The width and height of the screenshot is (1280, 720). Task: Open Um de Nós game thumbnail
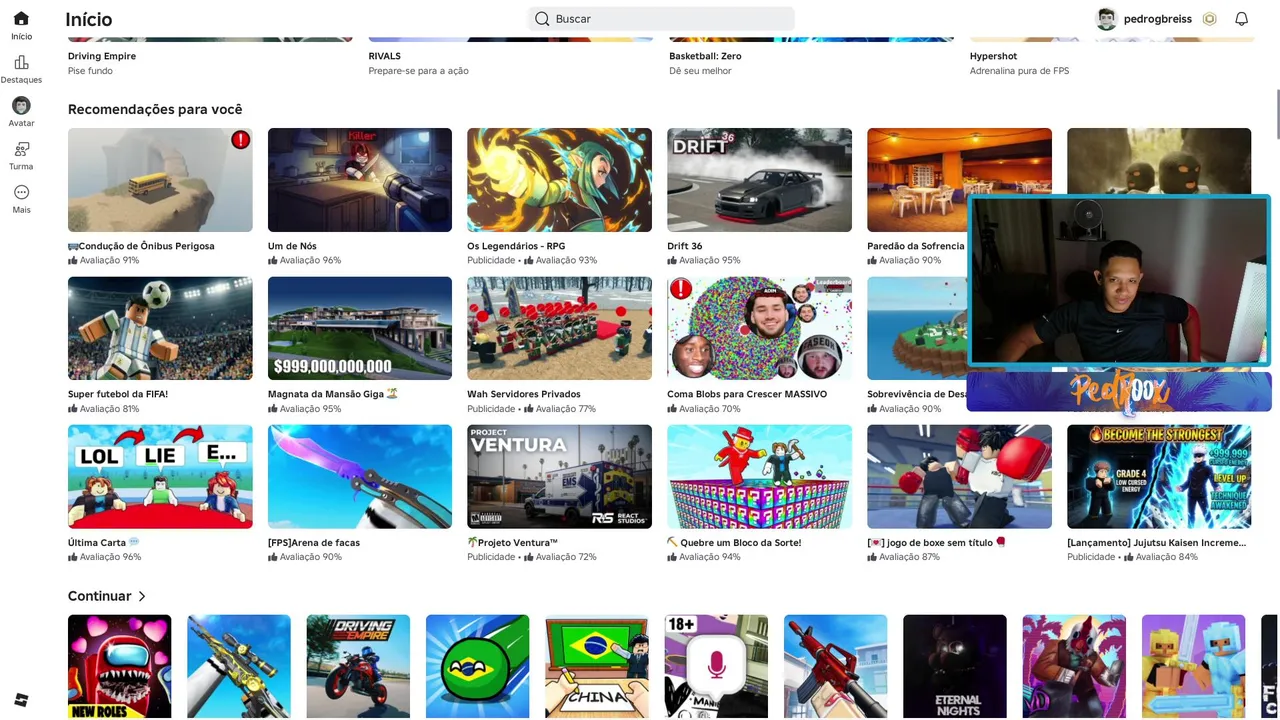coord(360,180)
